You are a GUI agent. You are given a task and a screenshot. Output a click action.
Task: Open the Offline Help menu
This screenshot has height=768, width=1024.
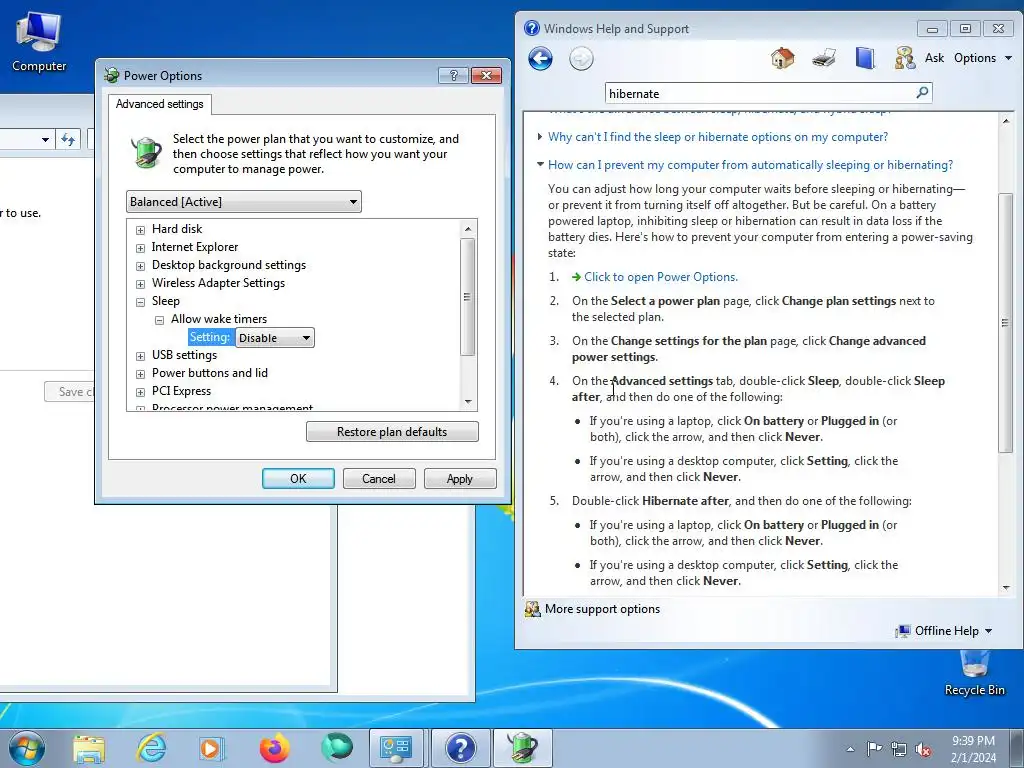click(953, 631)
